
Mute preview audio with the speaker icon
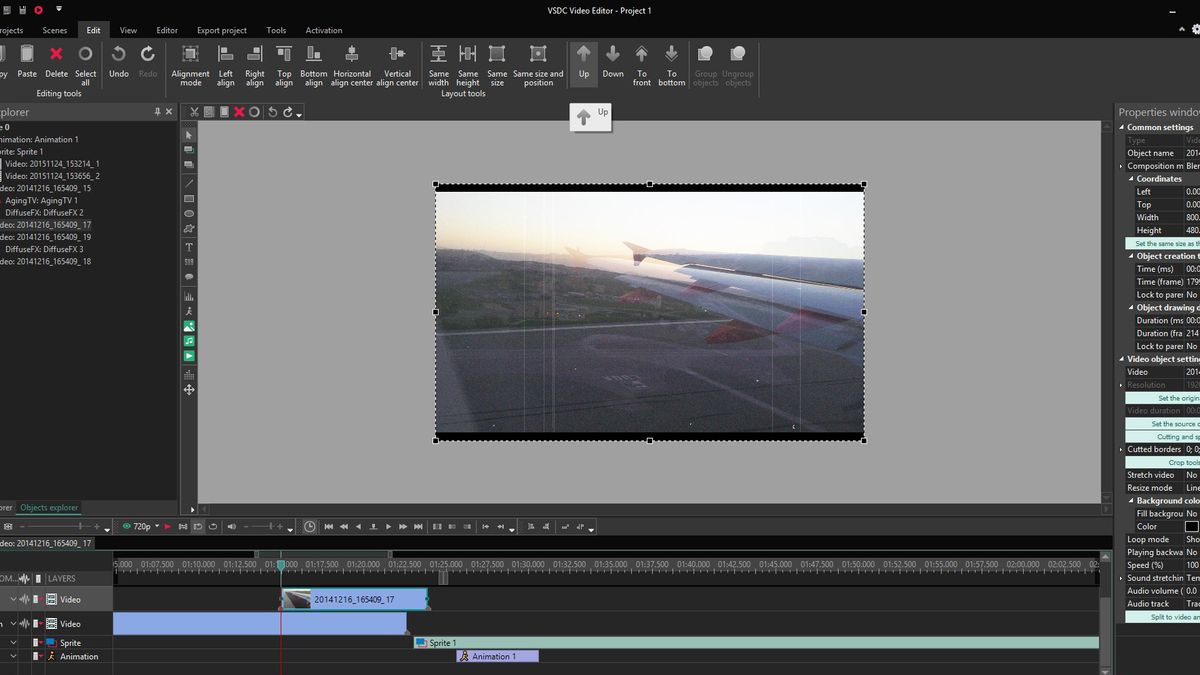click(x=232, y=526)
